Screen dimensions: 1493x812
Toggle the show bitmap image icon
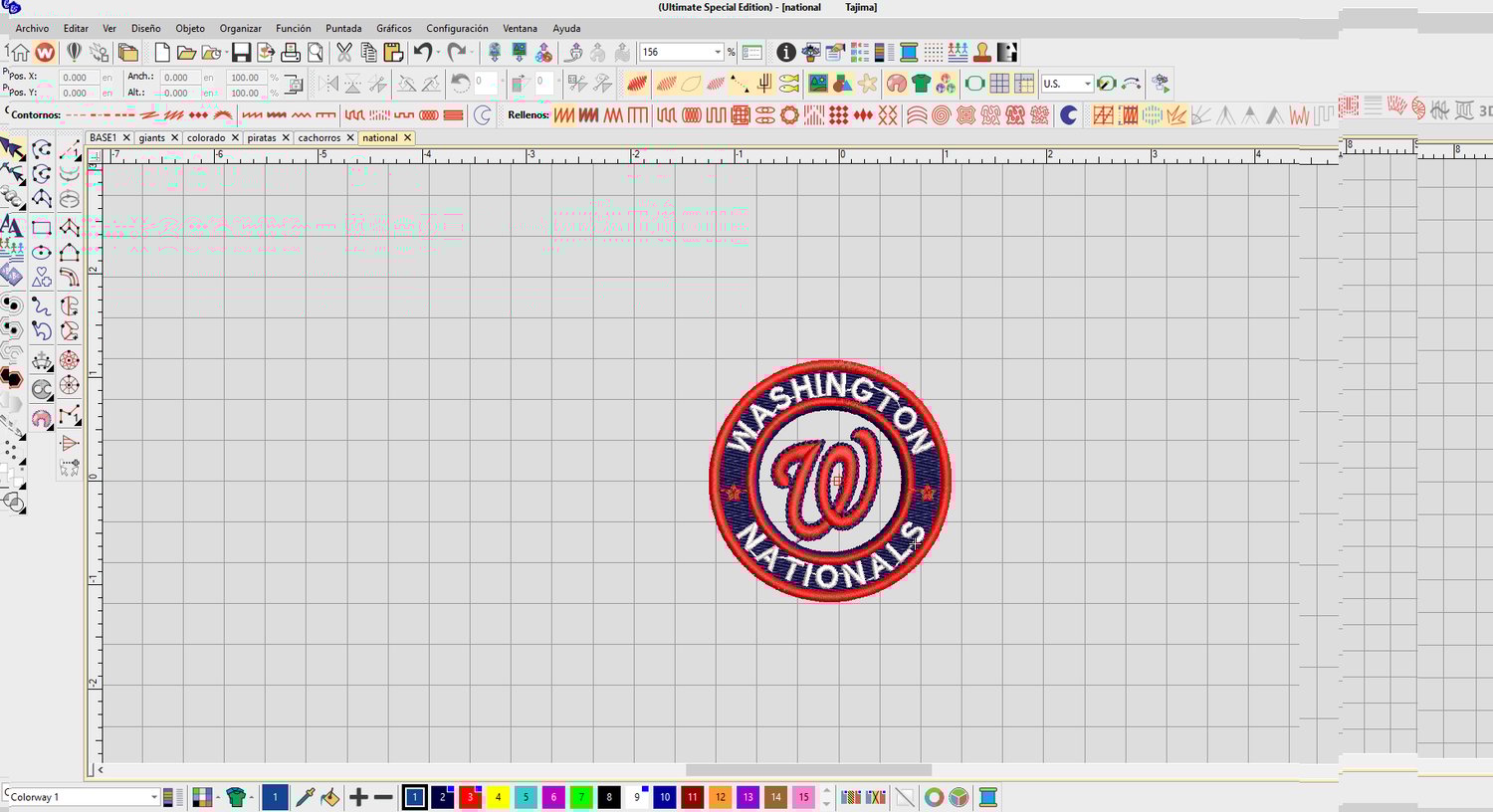[818, 84]
